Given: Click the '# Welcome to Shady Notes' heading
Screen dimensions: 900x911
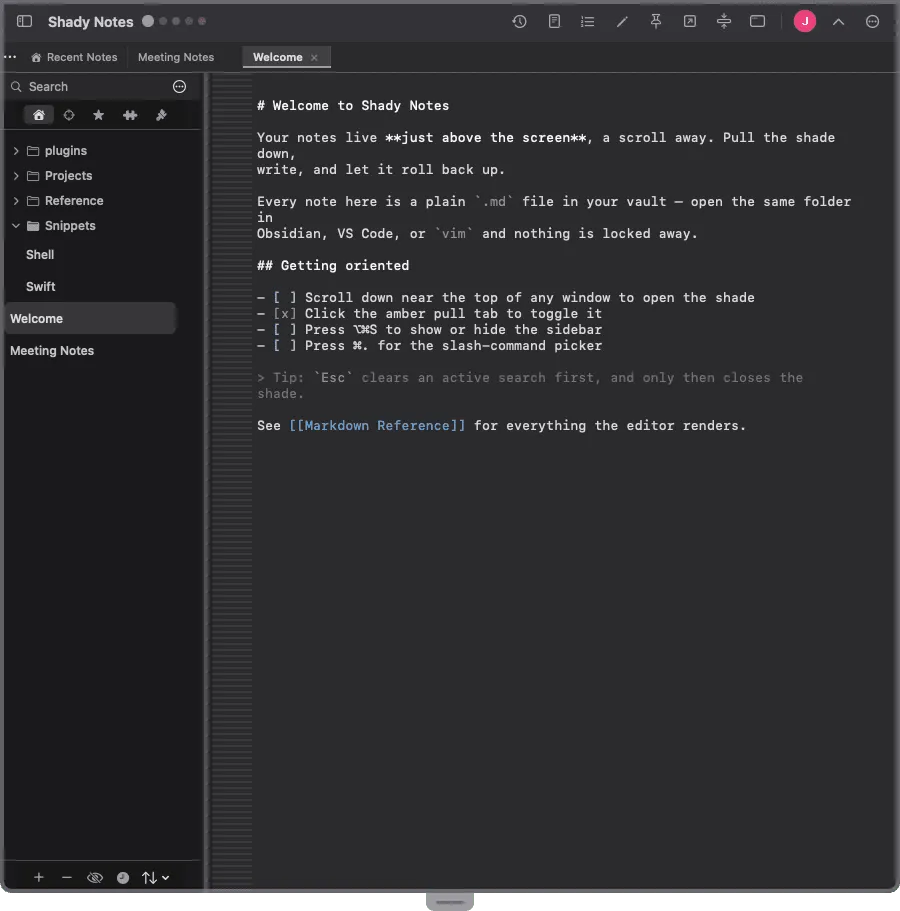Looking at the screenshot, I should (353, 106).
